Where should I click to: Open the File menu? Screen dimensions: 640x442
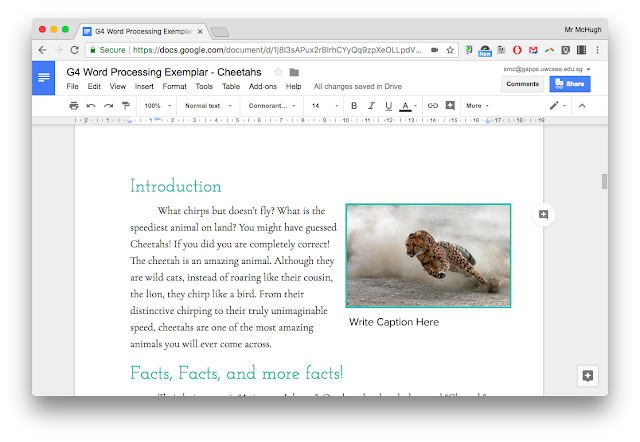72,87
